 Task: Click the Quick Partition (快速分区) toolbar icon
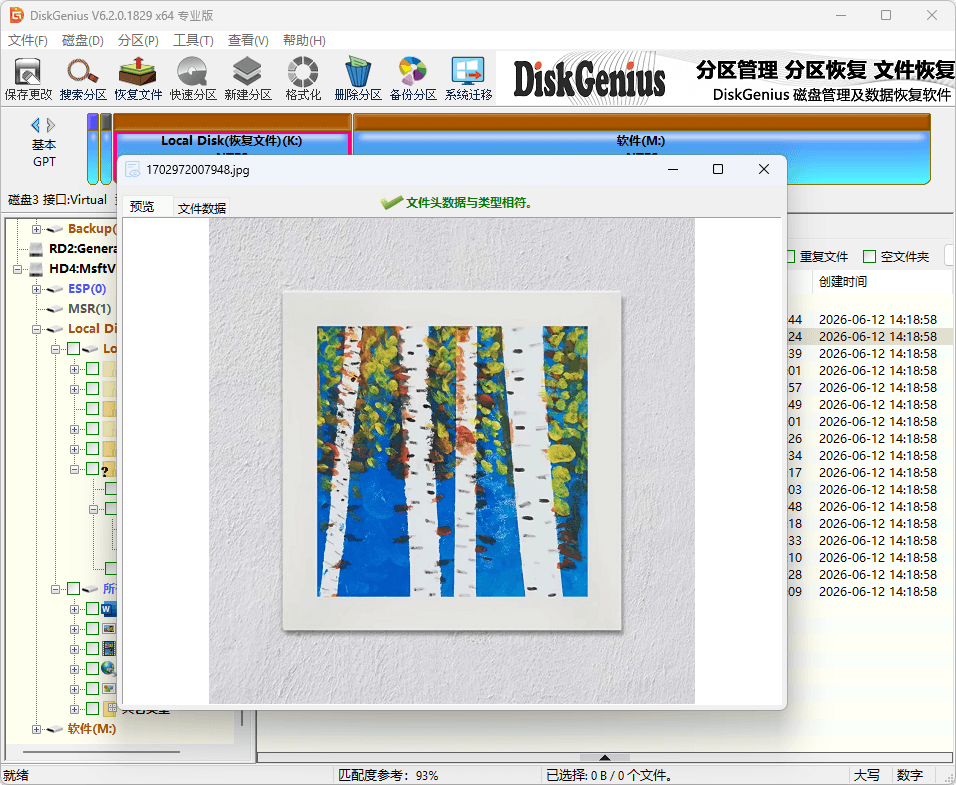point(193,79)
